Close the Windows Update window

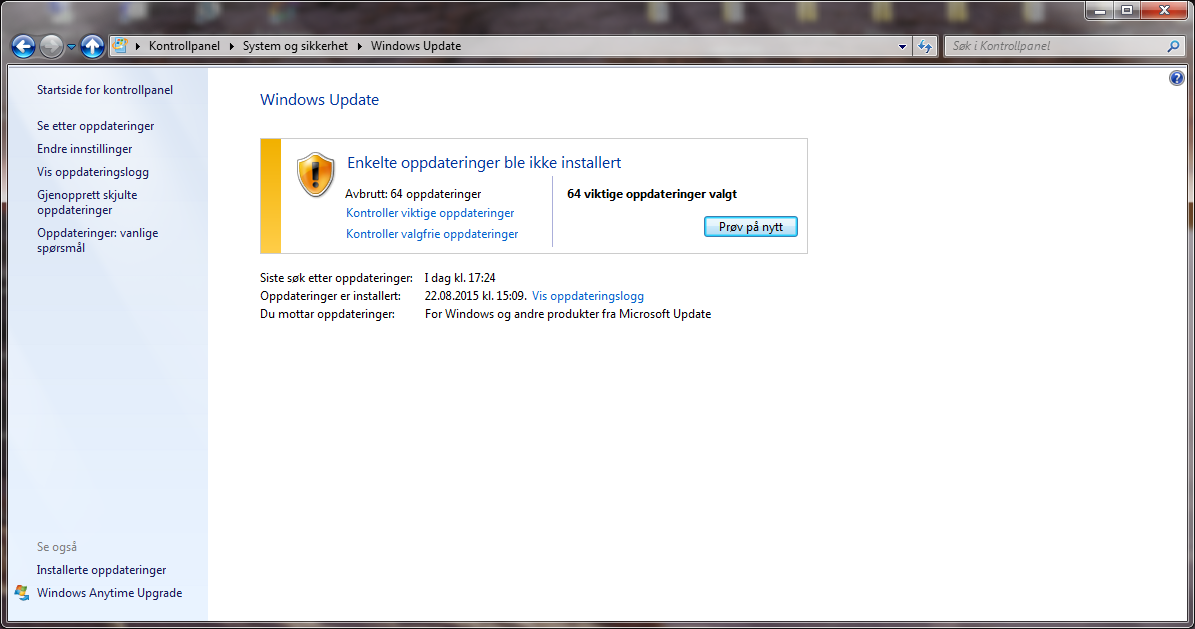(1165, 11)
